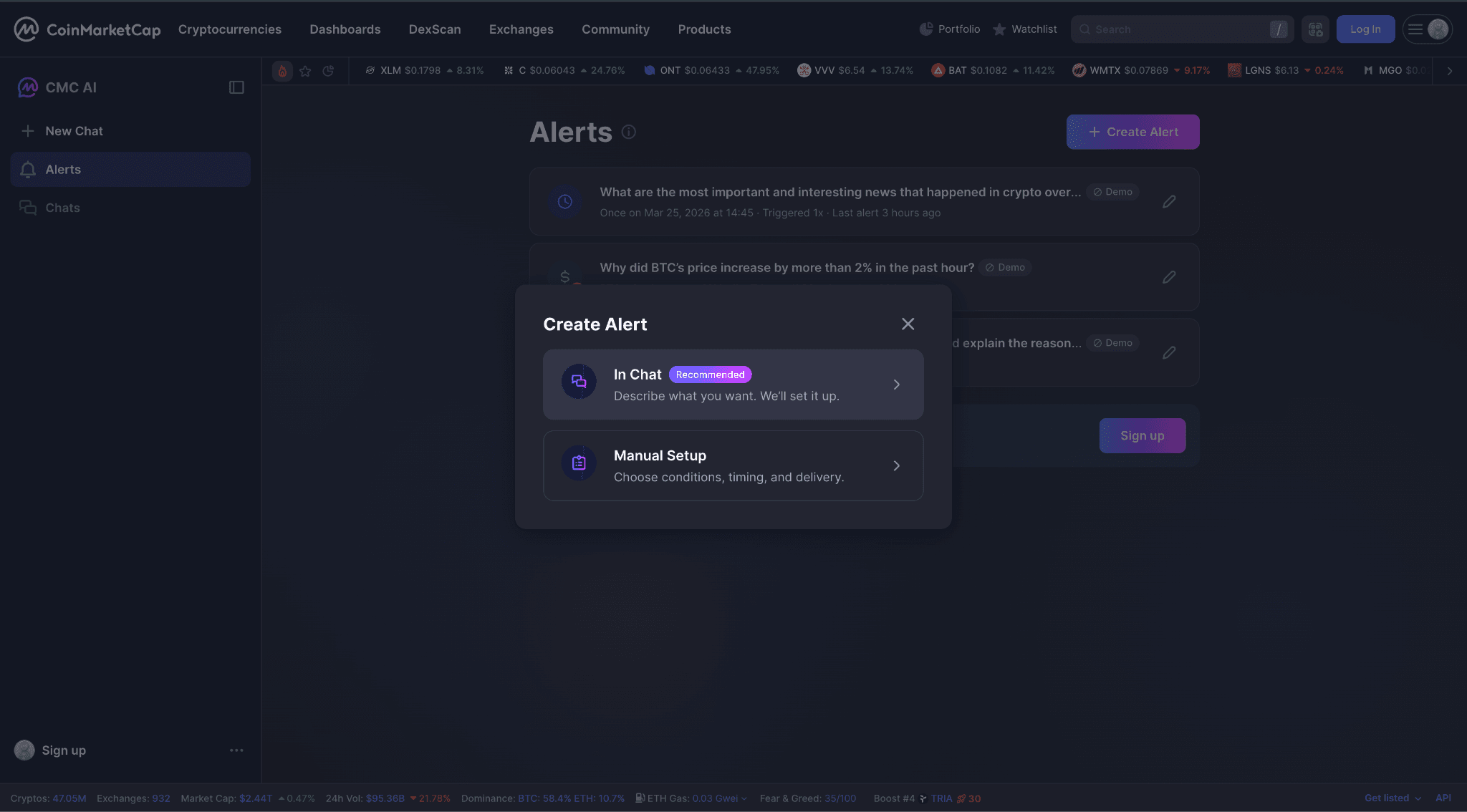
Task: Click the plus icon next to New Chat
Action: [x=28, y=131]
